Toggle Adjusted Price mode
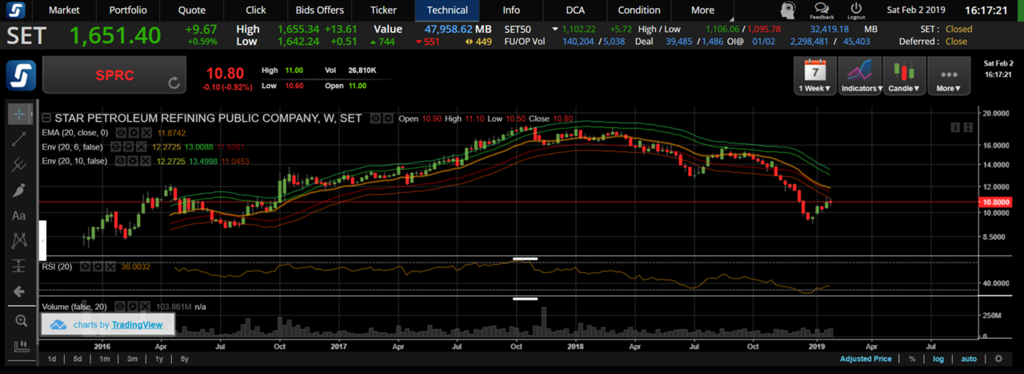Screen dimensions: 1024x374 865,359
